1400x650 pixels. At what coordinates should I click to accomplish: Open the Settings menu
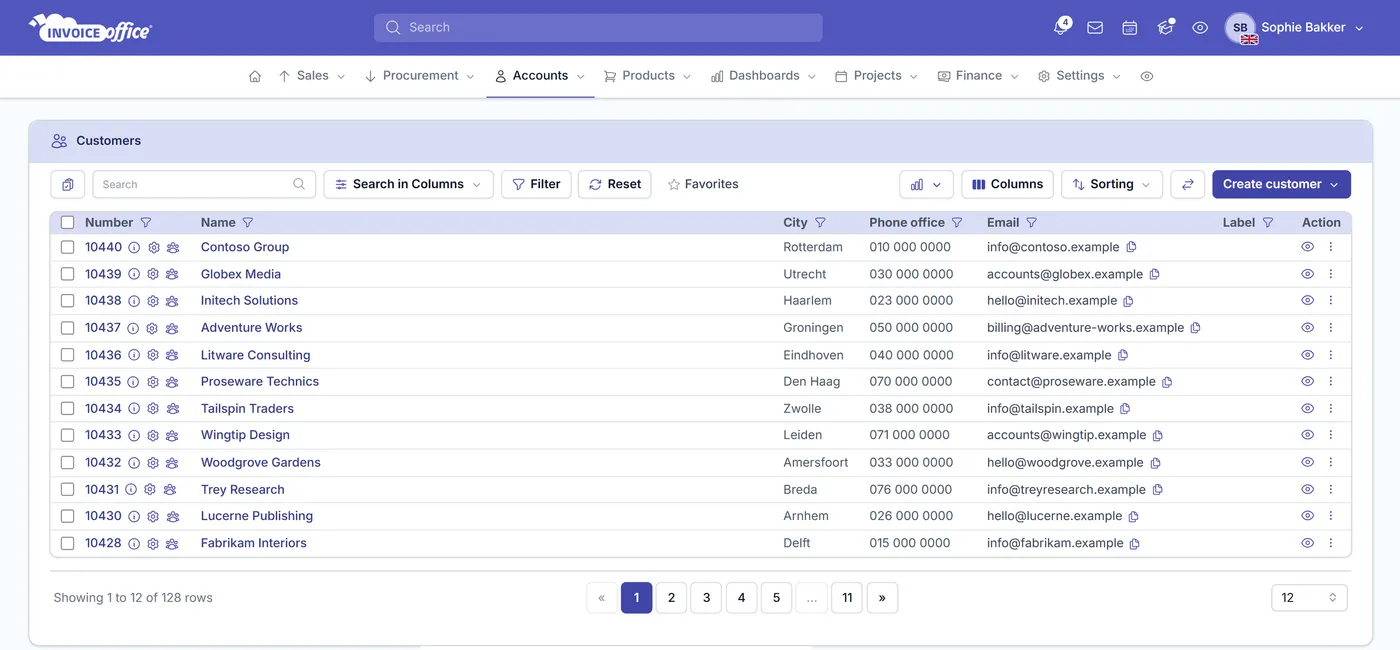point(1079,76)
